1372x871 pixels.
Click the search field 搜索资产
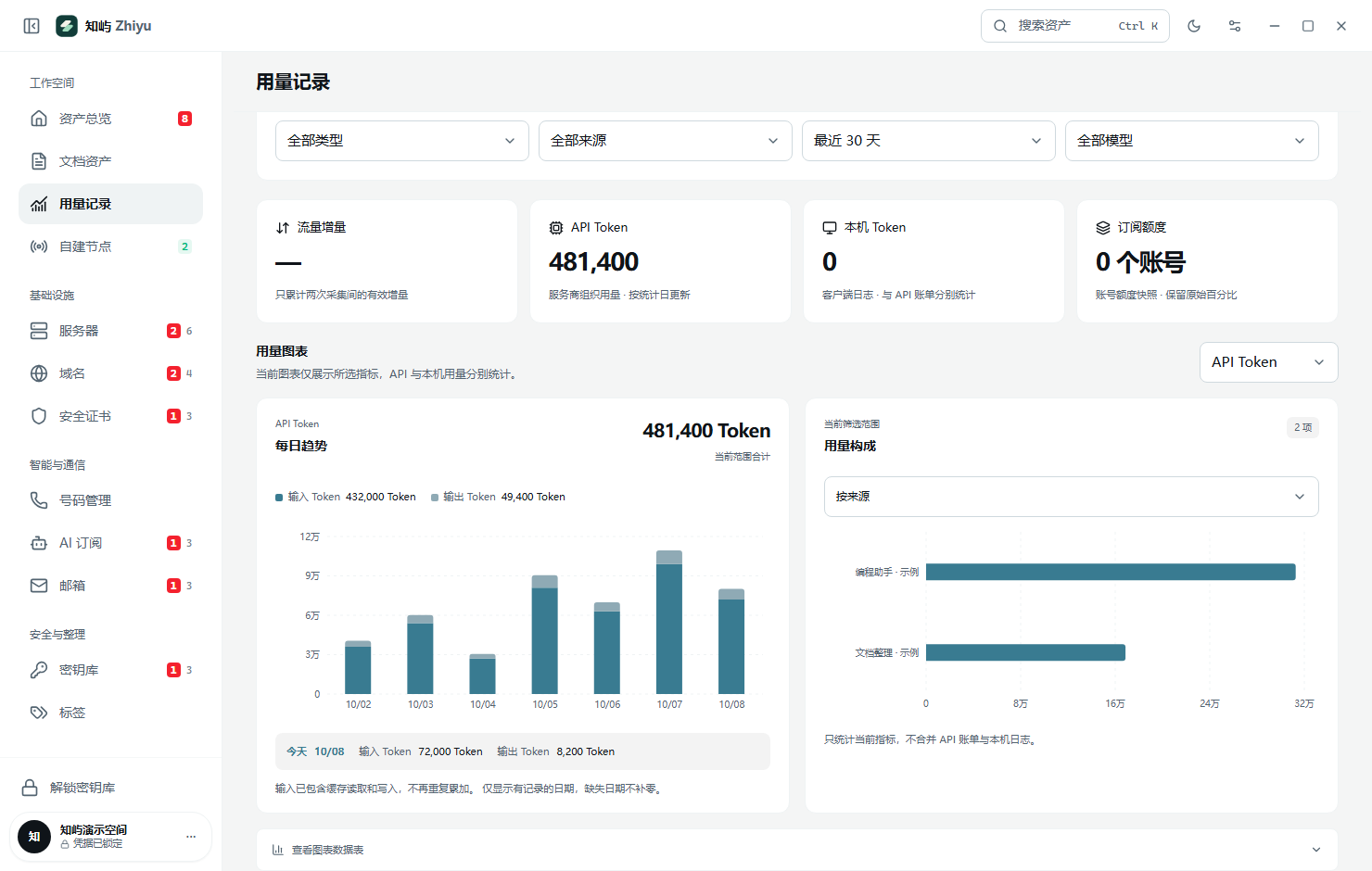point(1075,26)
